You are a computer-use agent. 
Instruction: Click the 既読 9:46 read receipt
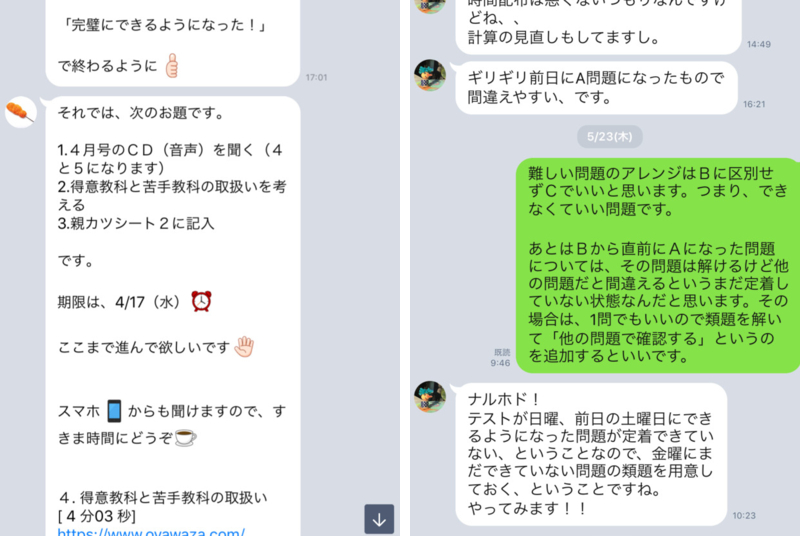pos(501,358)
